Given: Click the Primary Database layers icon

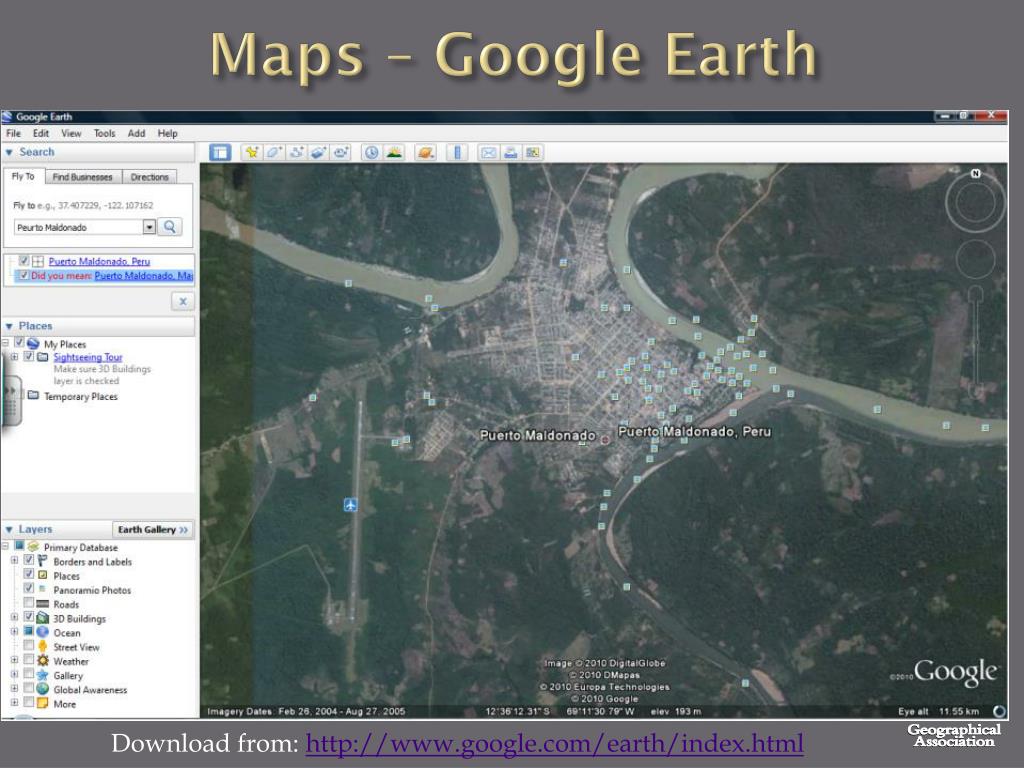Looking at the screenshot, I should click(x=33, y=547).
